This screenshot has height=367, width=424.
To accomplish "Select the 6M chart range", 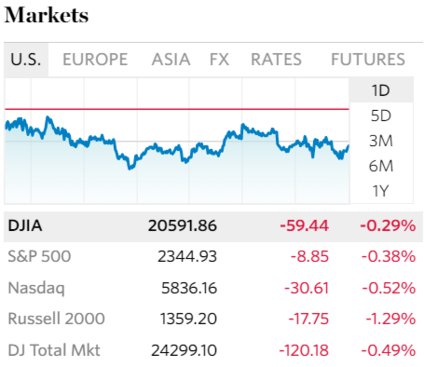I will coord(381,166).
